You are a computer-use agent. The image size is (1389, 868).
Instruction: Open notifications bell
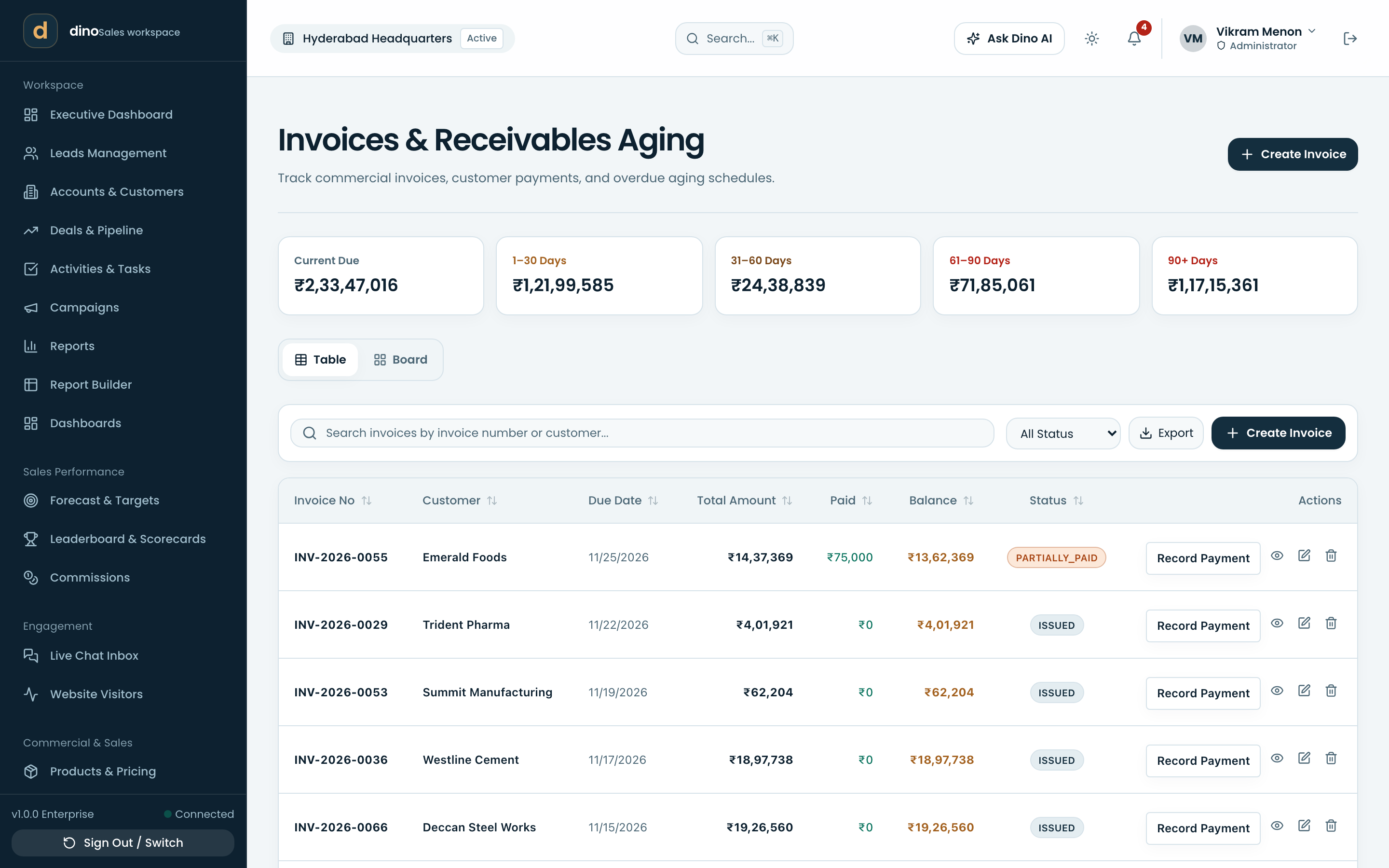(x=1134, y=39)
